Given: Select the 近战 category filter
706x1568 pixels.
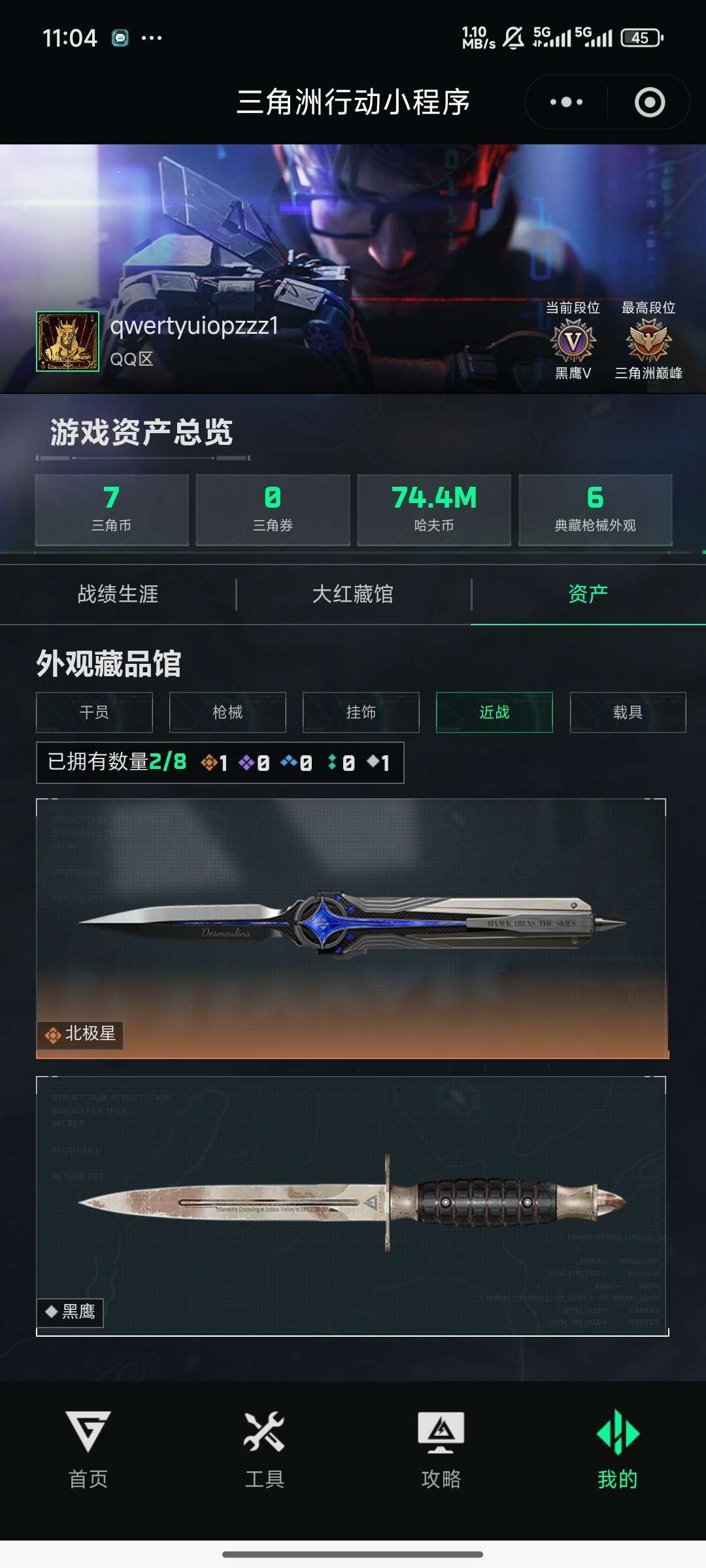Looking at the screenshot, I should click(x=494, y=712).
